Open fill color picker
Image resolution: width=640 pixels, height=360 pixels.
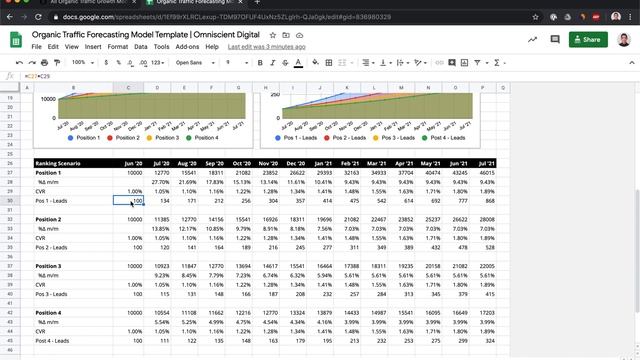(316, 62)
